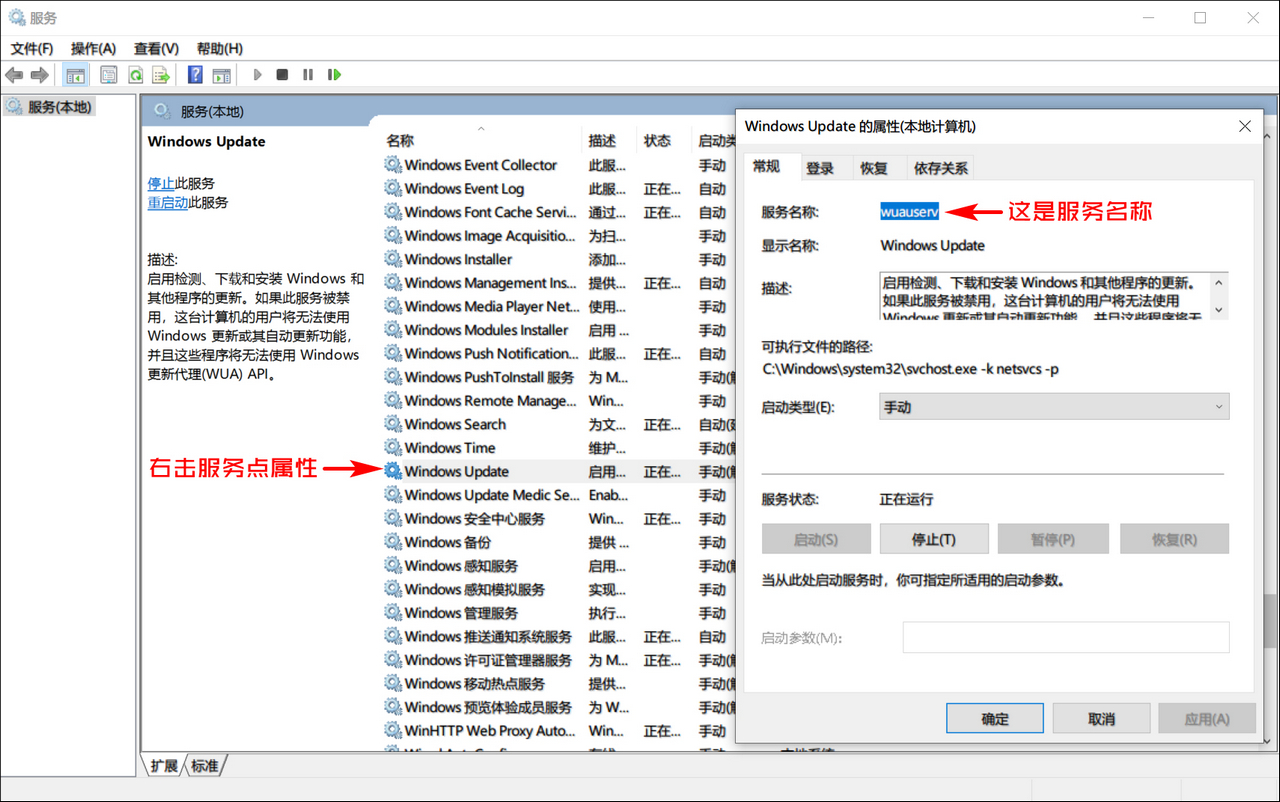Select the Windows Font Cache Servi... row
This screenshot has height=802, width=1280.
click(560, 212)
